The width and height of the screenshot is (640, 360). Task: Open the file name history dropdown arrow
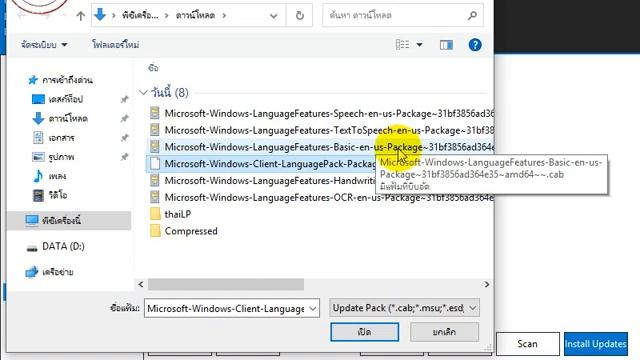pos(313,308)
